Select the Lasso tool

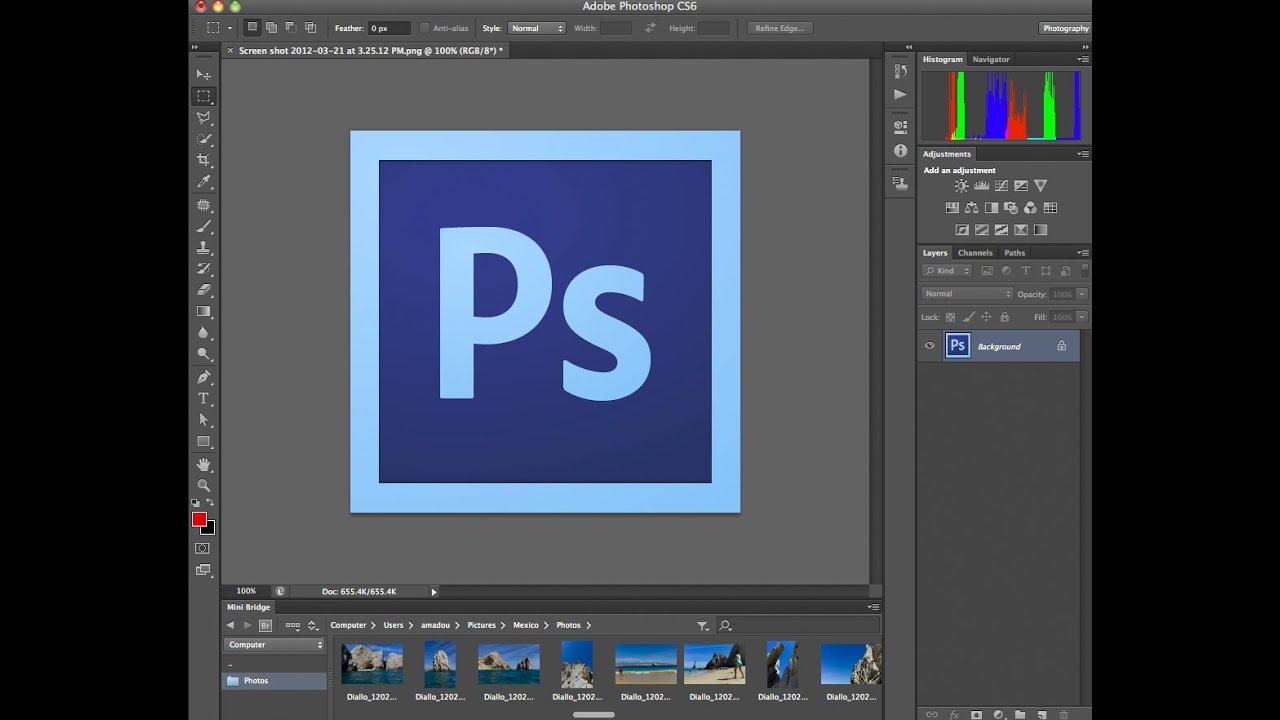point(203,117)
